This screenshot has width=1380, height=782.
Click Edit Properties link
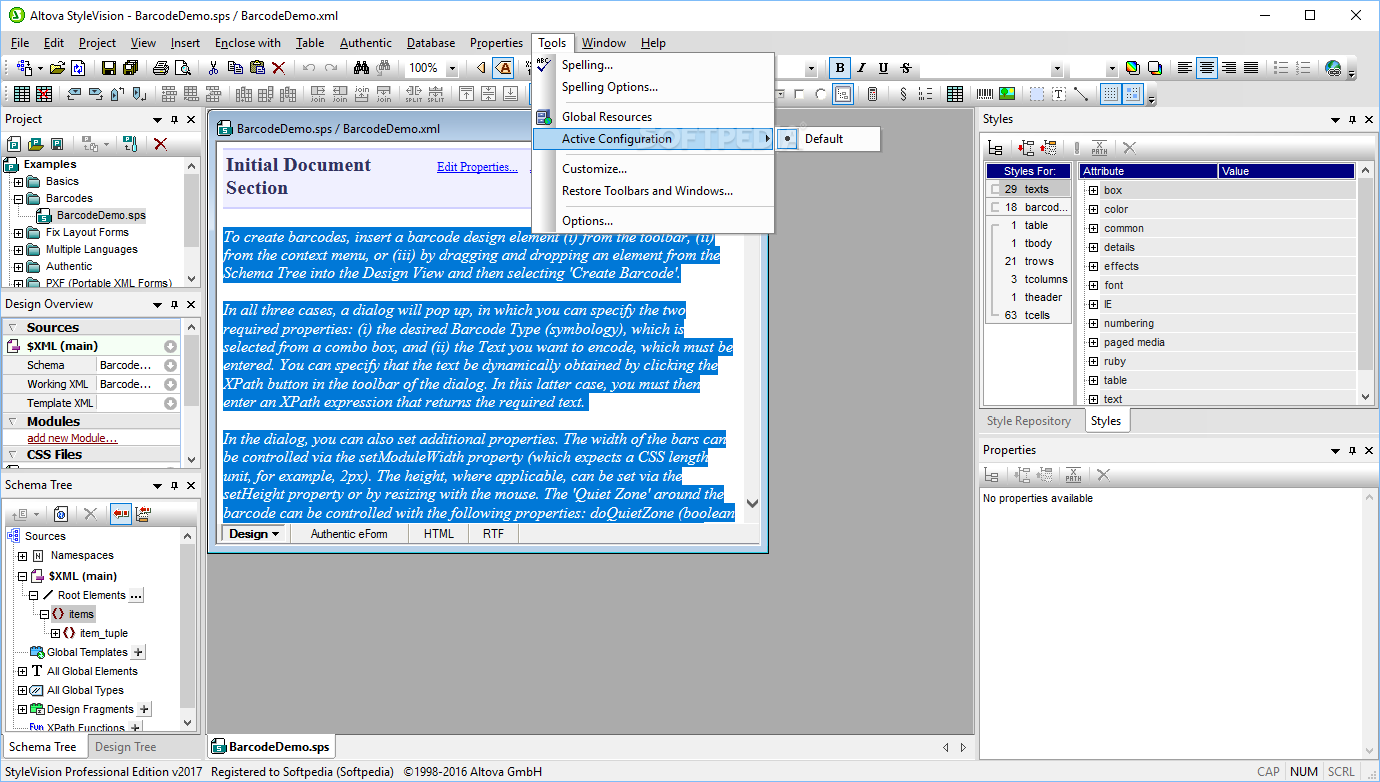point(477,167)
